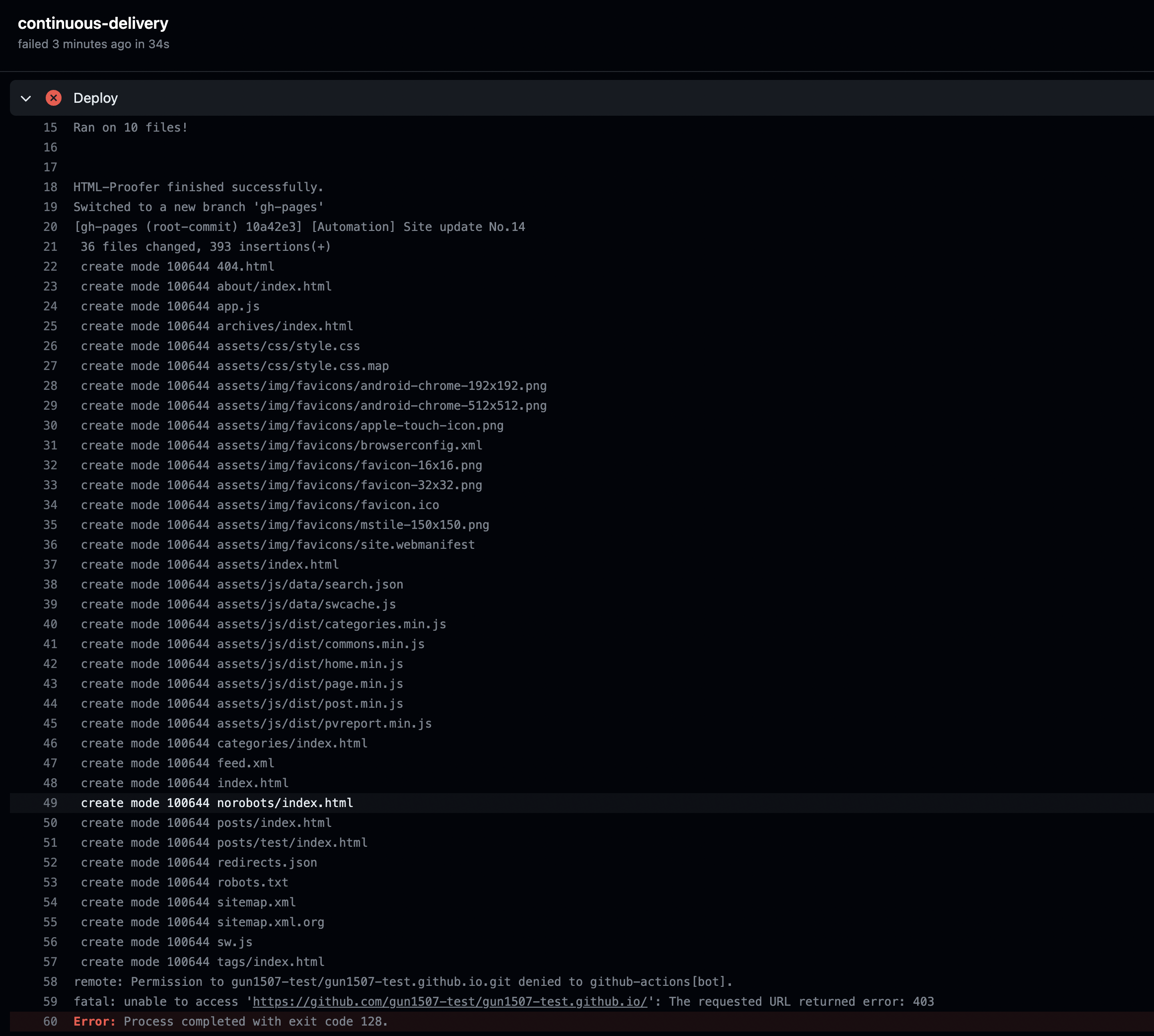Click the continuous-delivery job heading
This screenshot has height=1036, width=1154.
point(93,23)
